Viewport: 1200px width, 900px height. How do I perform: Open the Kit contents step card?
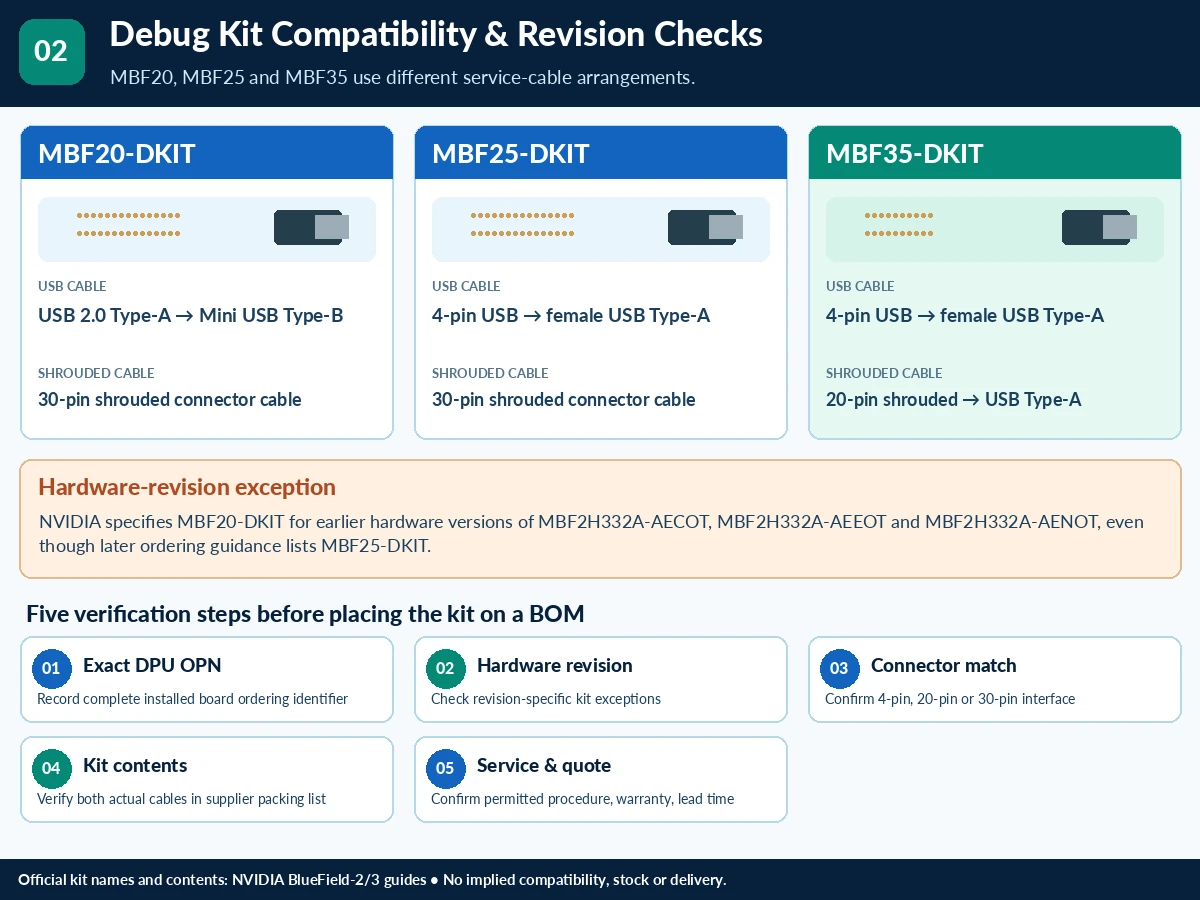tap(207, 779)
